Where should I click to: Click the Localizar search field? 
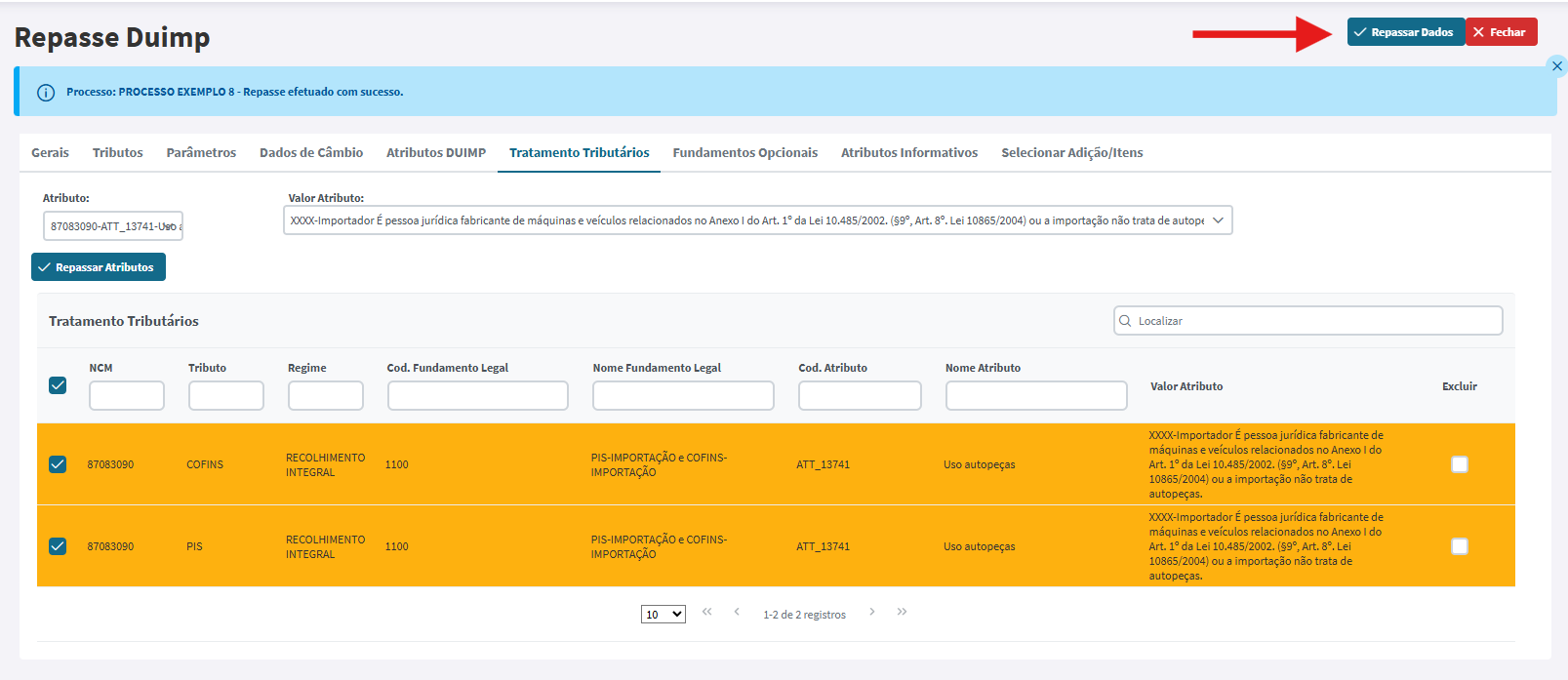[1308, 321]
